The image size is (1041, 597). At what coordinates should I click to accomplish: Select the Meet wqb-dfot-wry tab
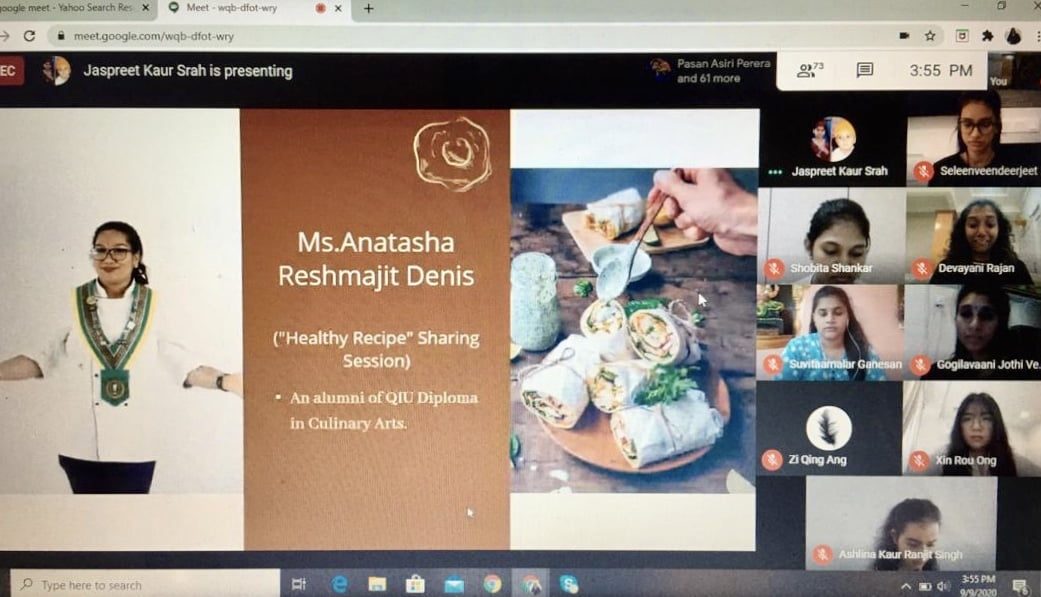[x=240, y=8]
